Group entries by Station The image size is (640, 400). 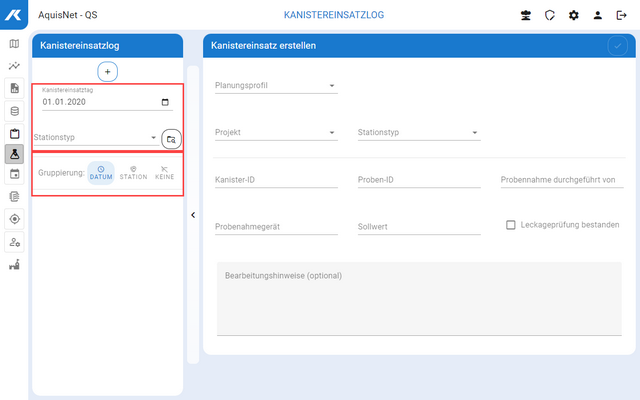coord(133,173)
